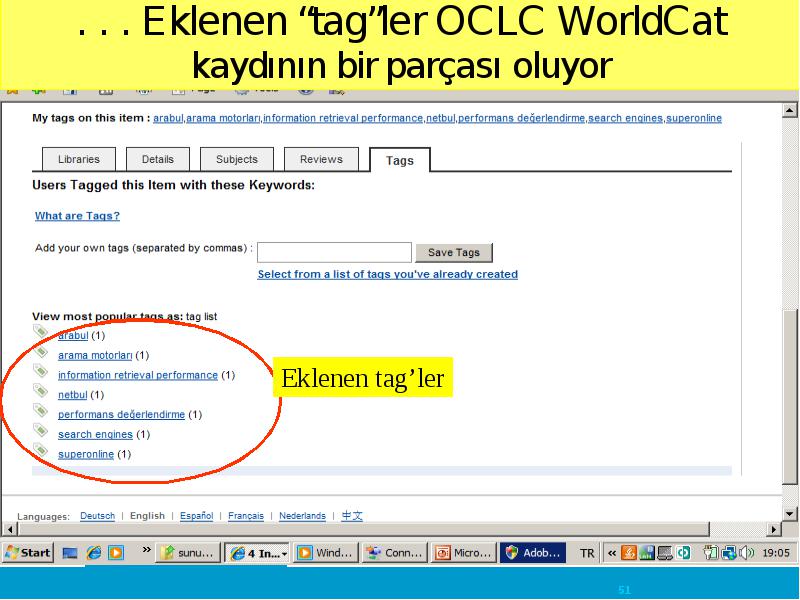Switch language to Nederlands
The image size is (800, 600).
(x=302, y=516)
